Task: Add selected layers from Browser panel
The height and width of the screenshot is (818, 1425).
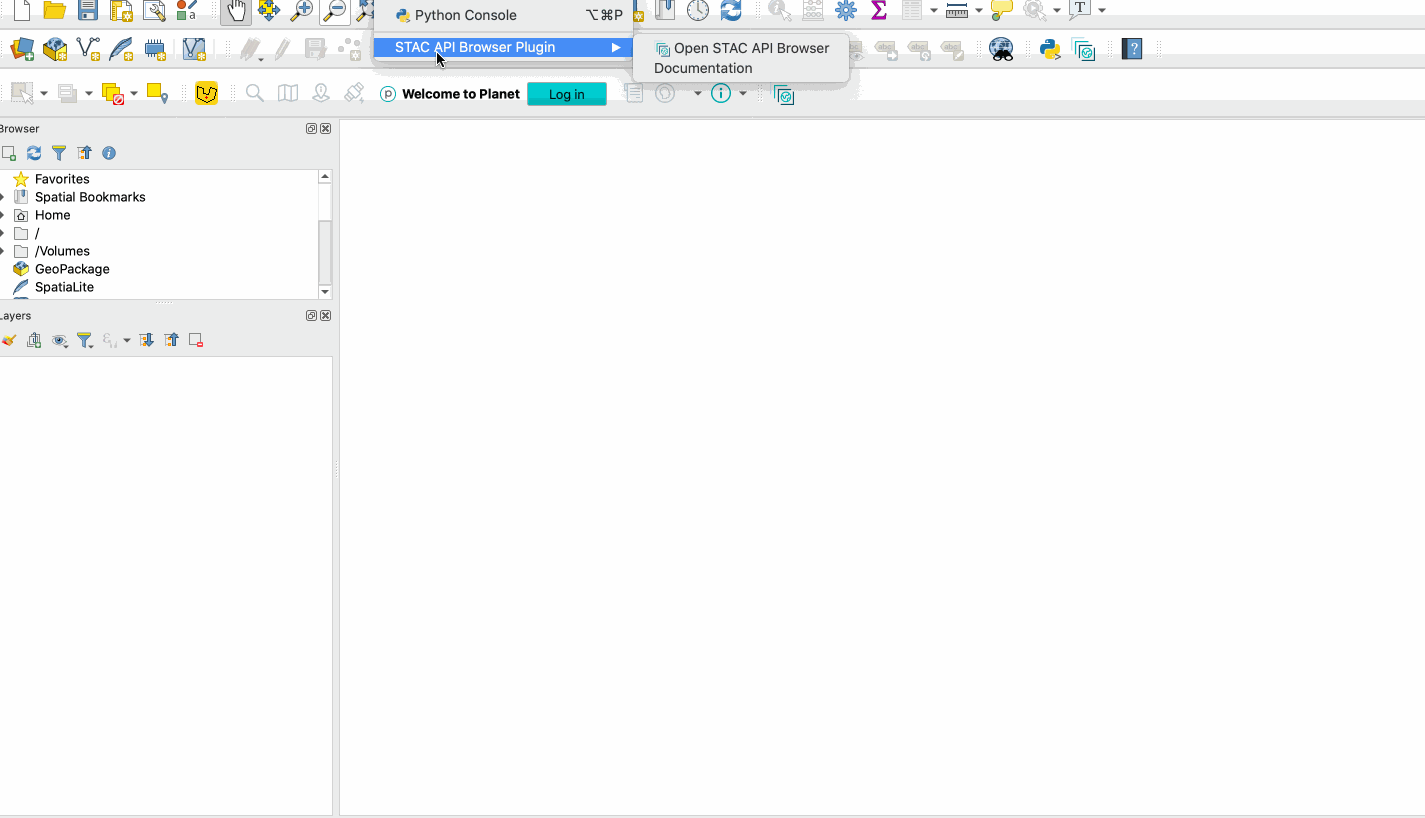Action: point(8,153)
